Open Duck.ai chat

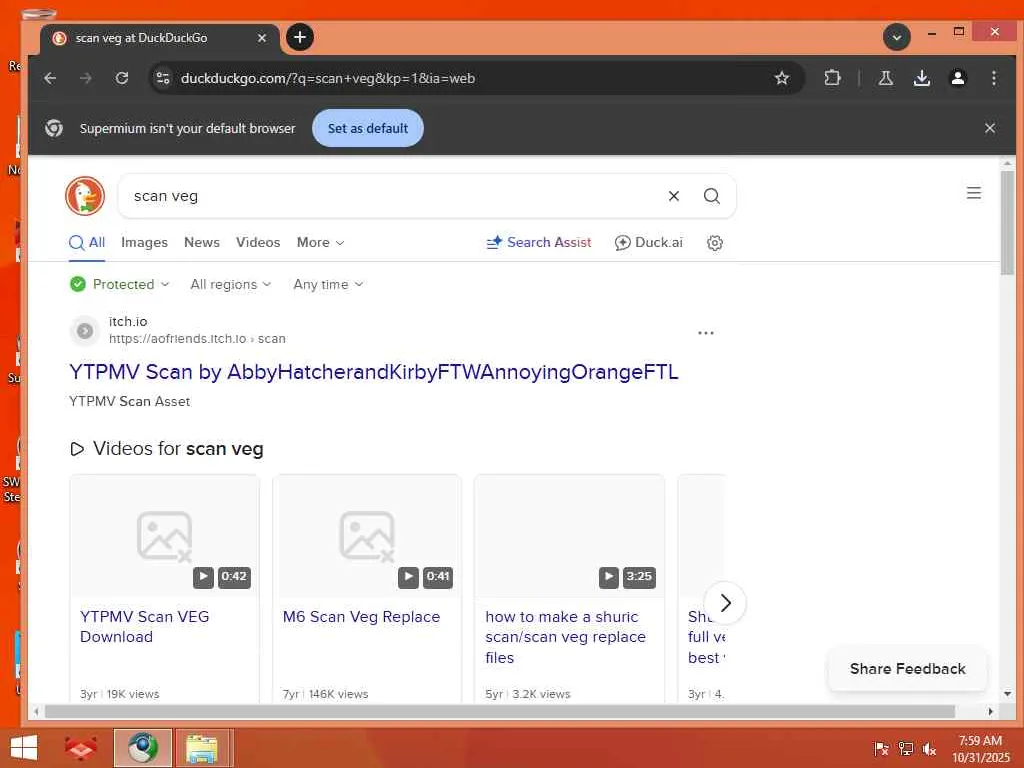648,242
